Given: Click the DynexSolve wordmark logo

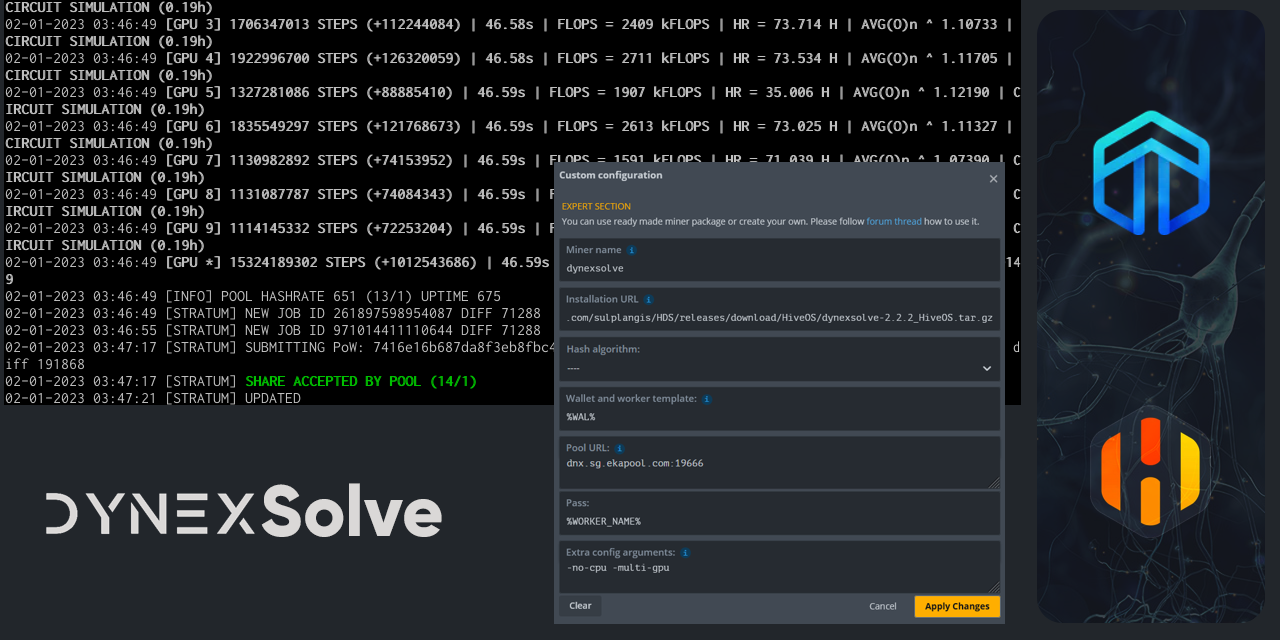Looking at the screenshot, I should 240,512.
